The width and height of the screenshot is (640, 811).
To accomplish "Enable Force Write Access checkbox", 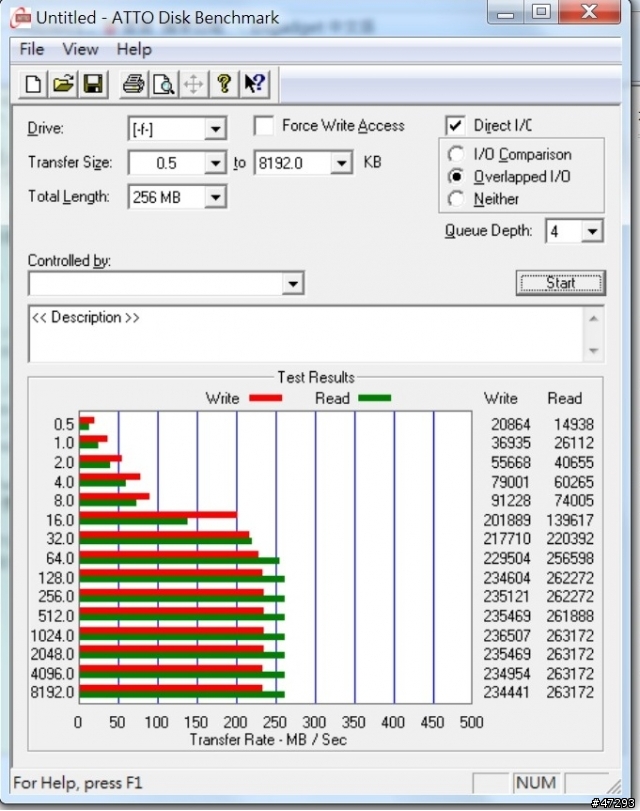I will tap(264, 126).
